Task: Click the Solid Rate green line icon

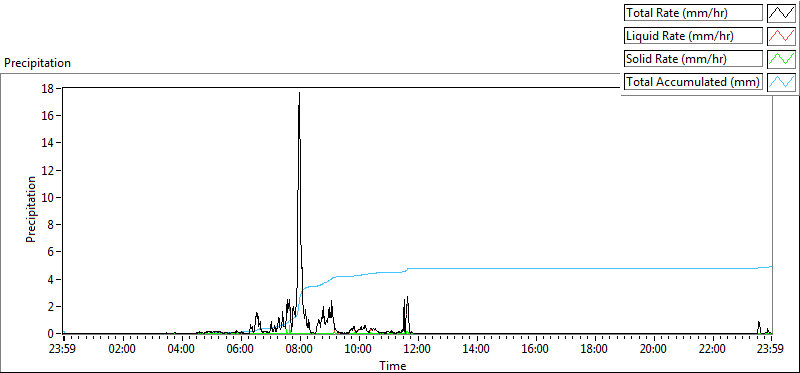Action: (781, 59)
